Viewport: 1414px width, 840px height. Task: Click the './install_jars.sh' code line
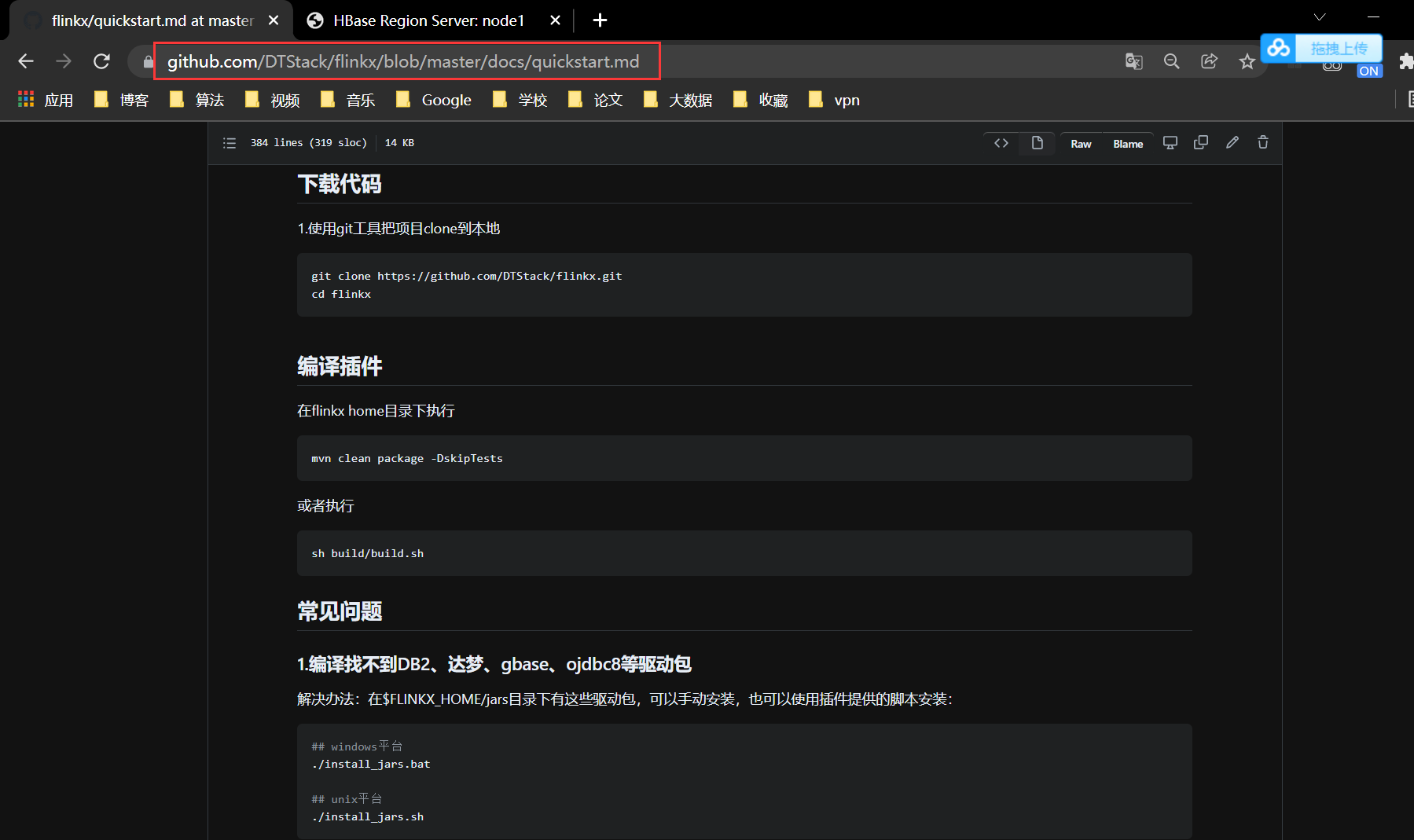[x=368, y=816]
